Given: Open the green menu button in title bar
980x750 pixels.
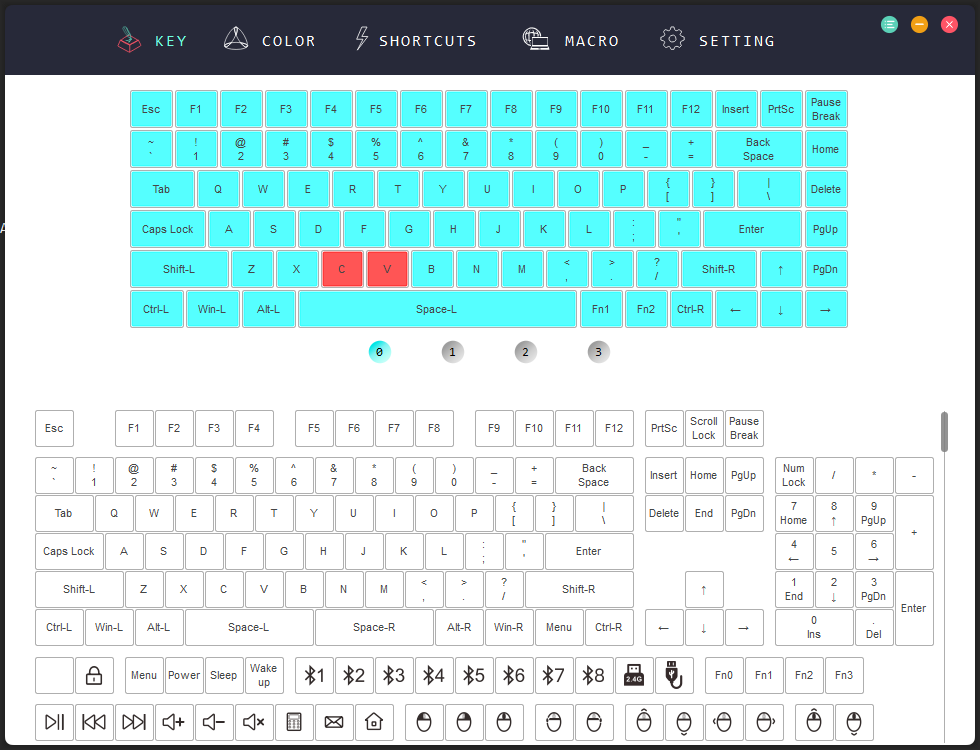Looking at the screenshot, I should (x=889, y=25).
